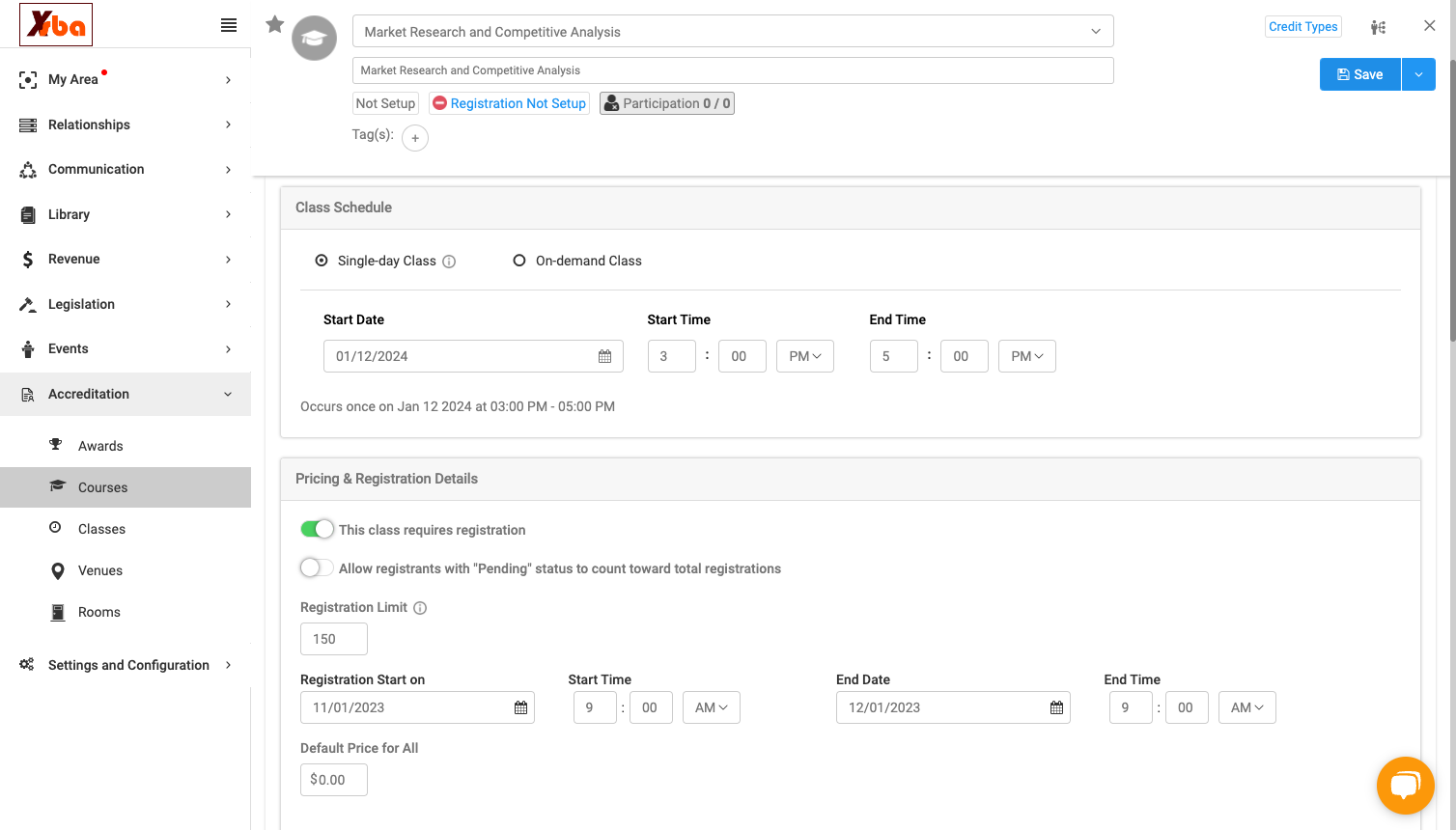Image resolution: width=1456 pixels, height=830 pixels.
Task: Click the Participation 0 / 0 button
Action: [667, 103]
